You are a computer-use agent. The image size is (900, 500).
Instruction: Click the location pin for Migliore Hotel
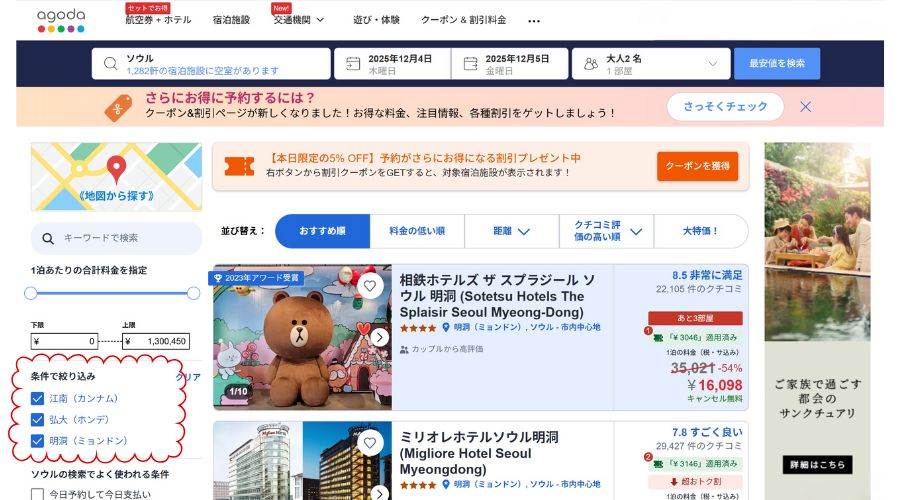(x=445, y=485)
